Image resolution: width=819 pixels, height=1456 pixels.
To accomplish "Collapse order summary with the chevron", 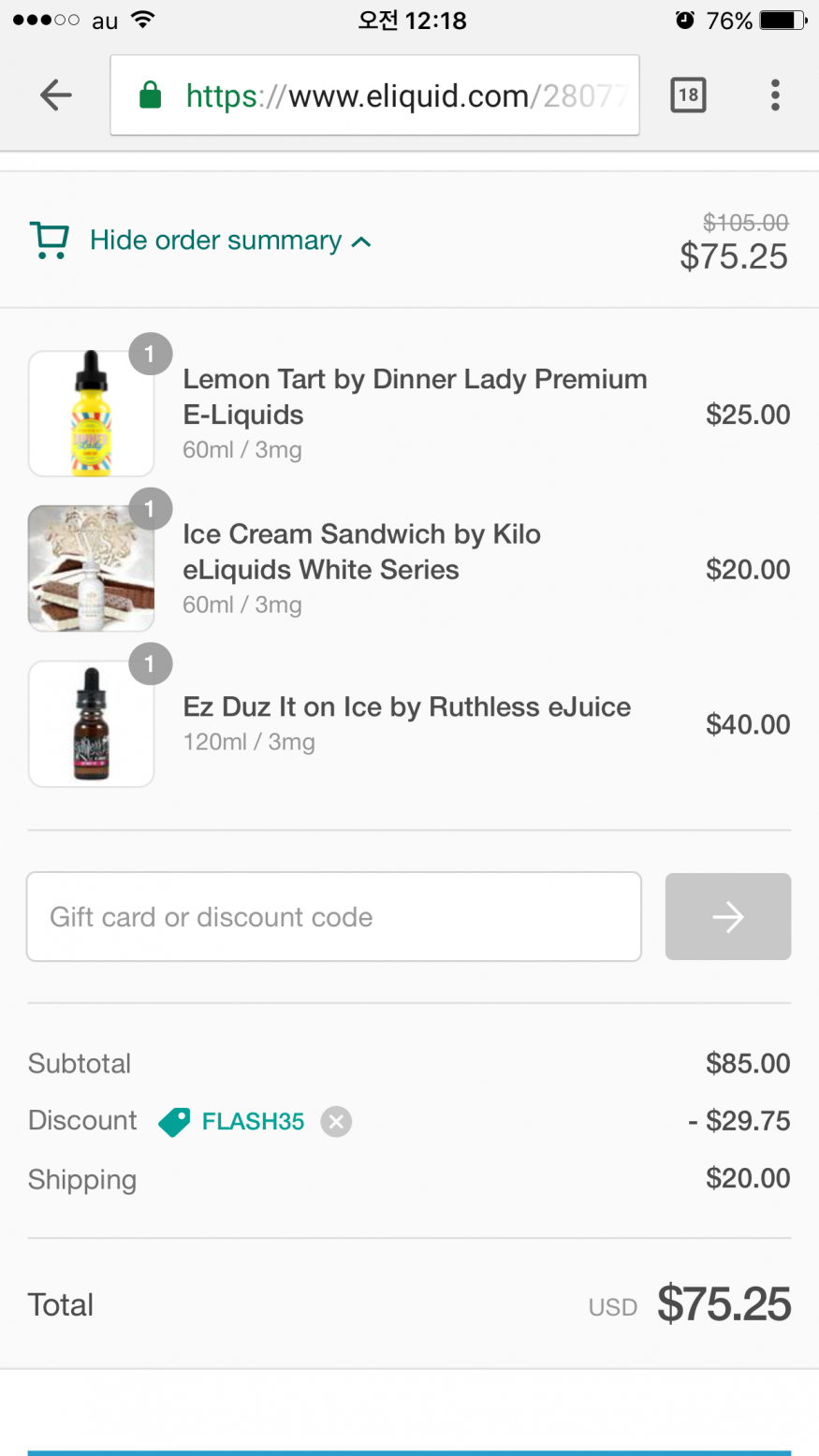I will 361,241.
